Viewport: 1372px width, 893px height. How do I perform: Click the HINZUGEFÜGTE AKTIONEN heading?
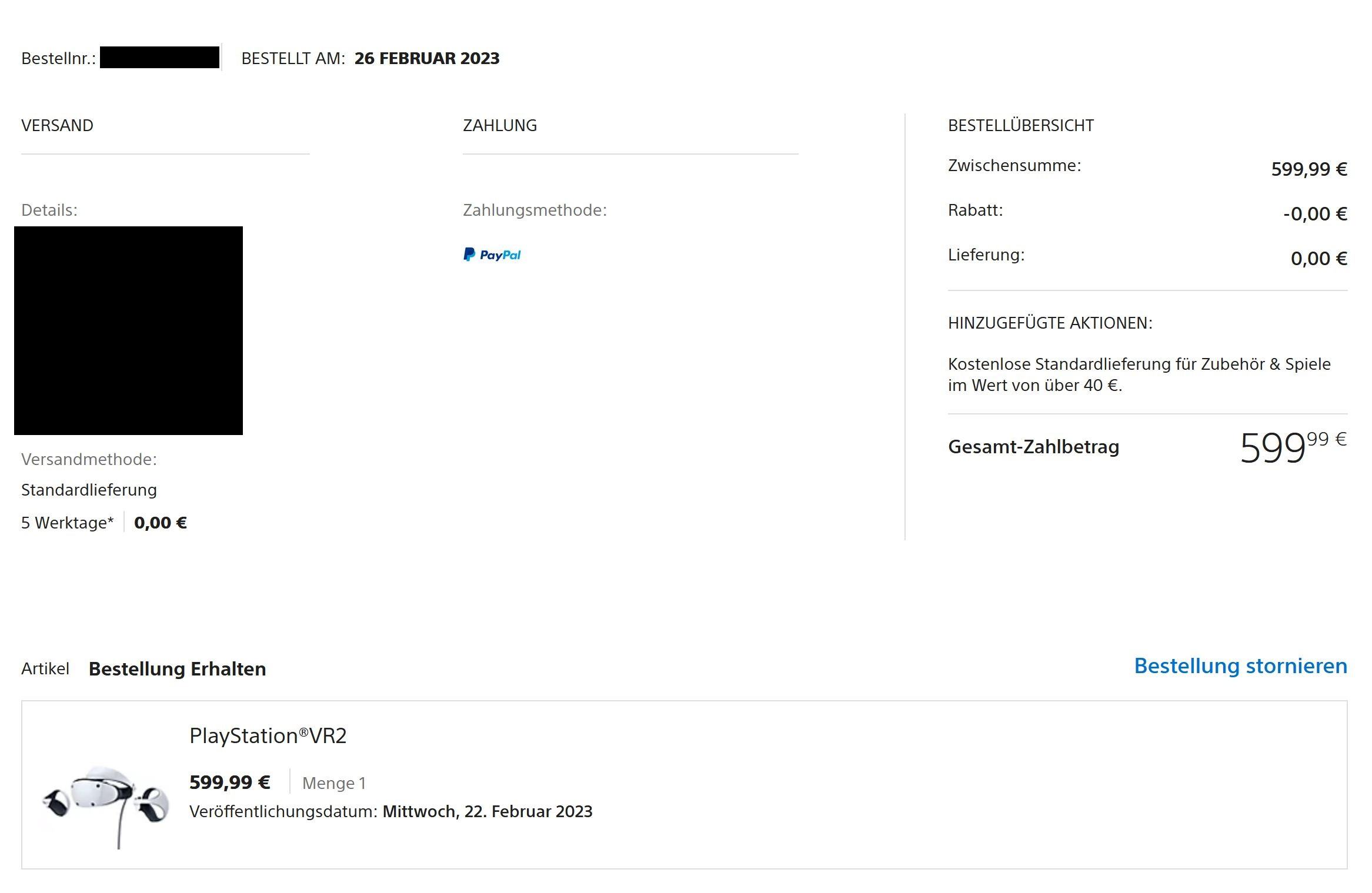(1050, 323)
